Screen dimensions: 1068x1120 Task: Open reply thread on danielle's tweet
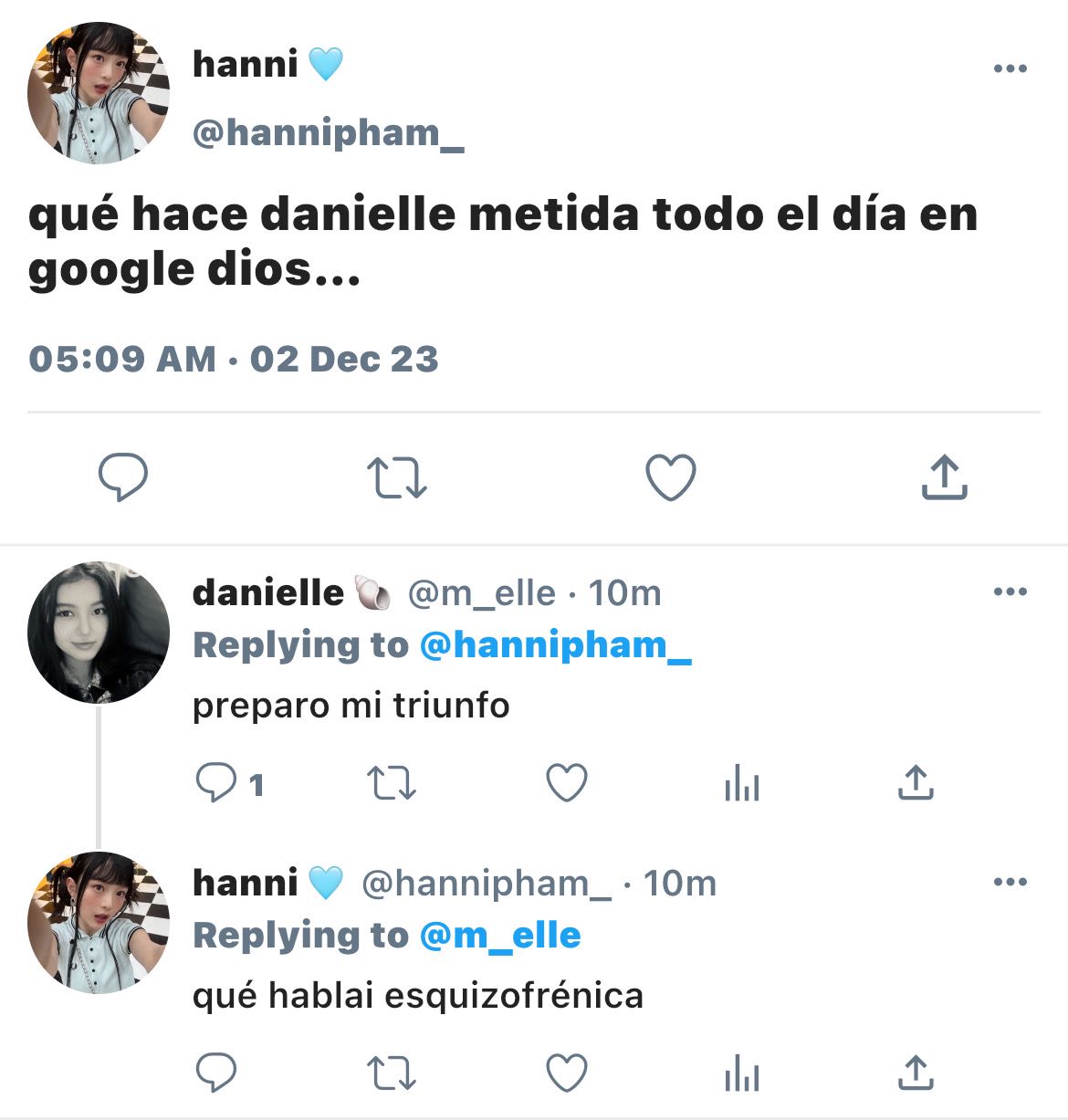pos(230,783)
